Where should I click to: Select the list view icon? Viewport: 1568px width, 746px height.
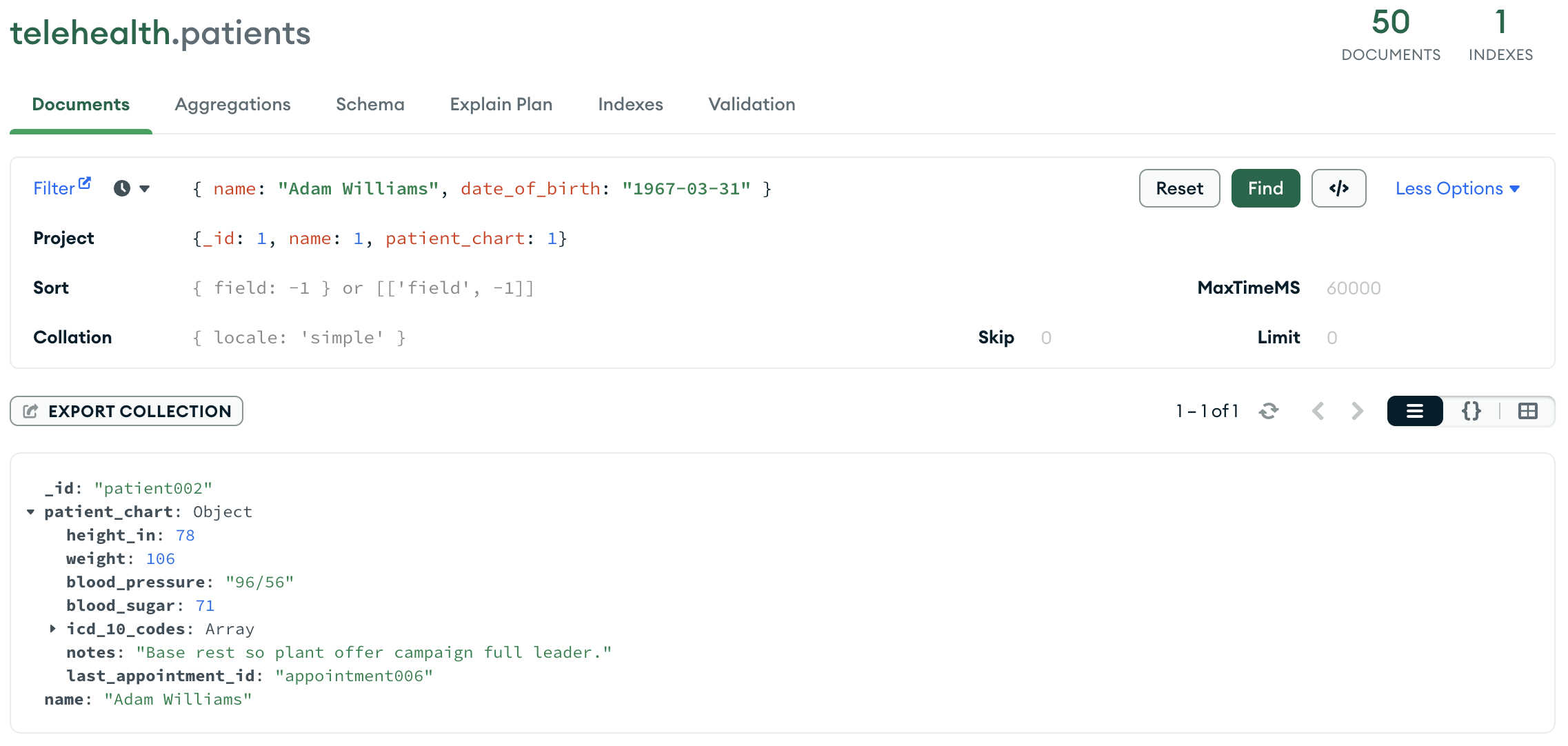(1414, 411)
